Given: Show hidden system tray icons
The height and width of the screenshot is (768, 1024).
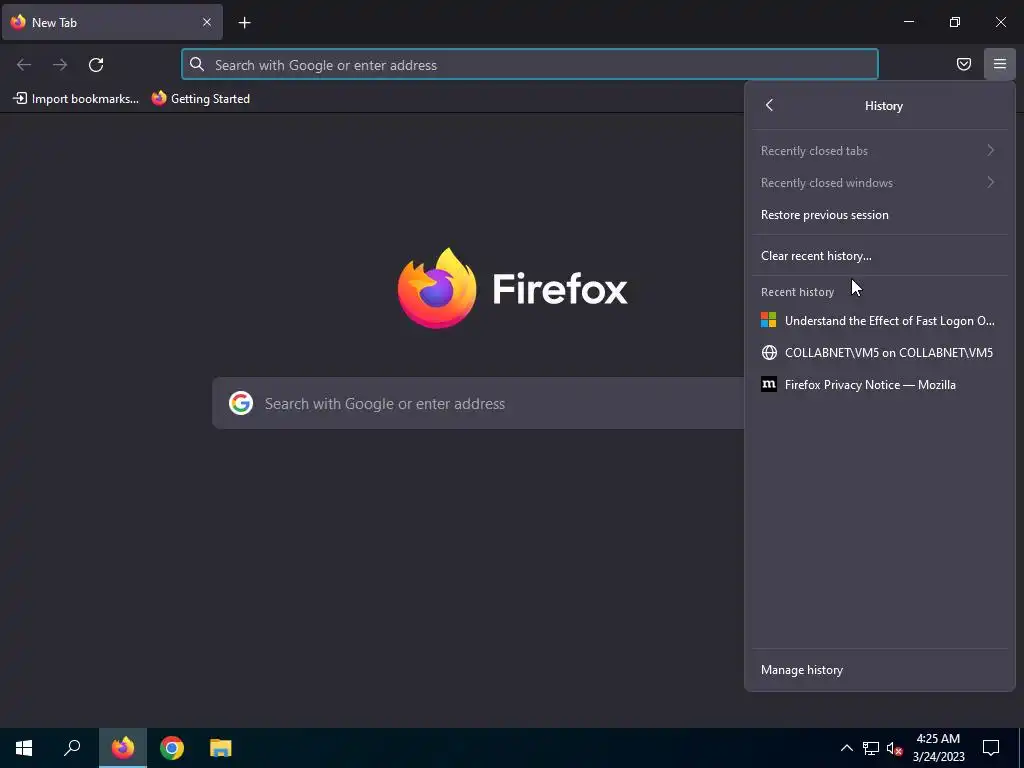Looking at the screenshot, I should 846,748.
